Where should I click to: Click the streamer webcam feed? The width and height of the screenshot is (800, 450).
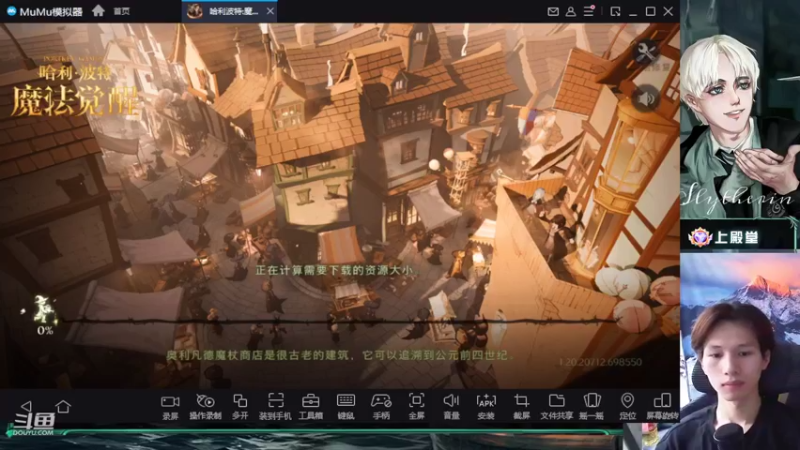[x=740, y=352]
